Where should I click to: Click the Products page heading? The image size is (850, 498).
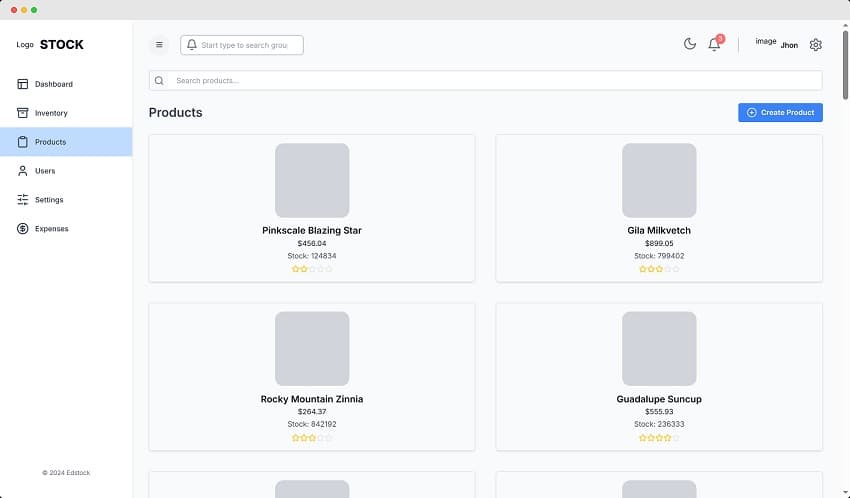[x=176, y=112]
